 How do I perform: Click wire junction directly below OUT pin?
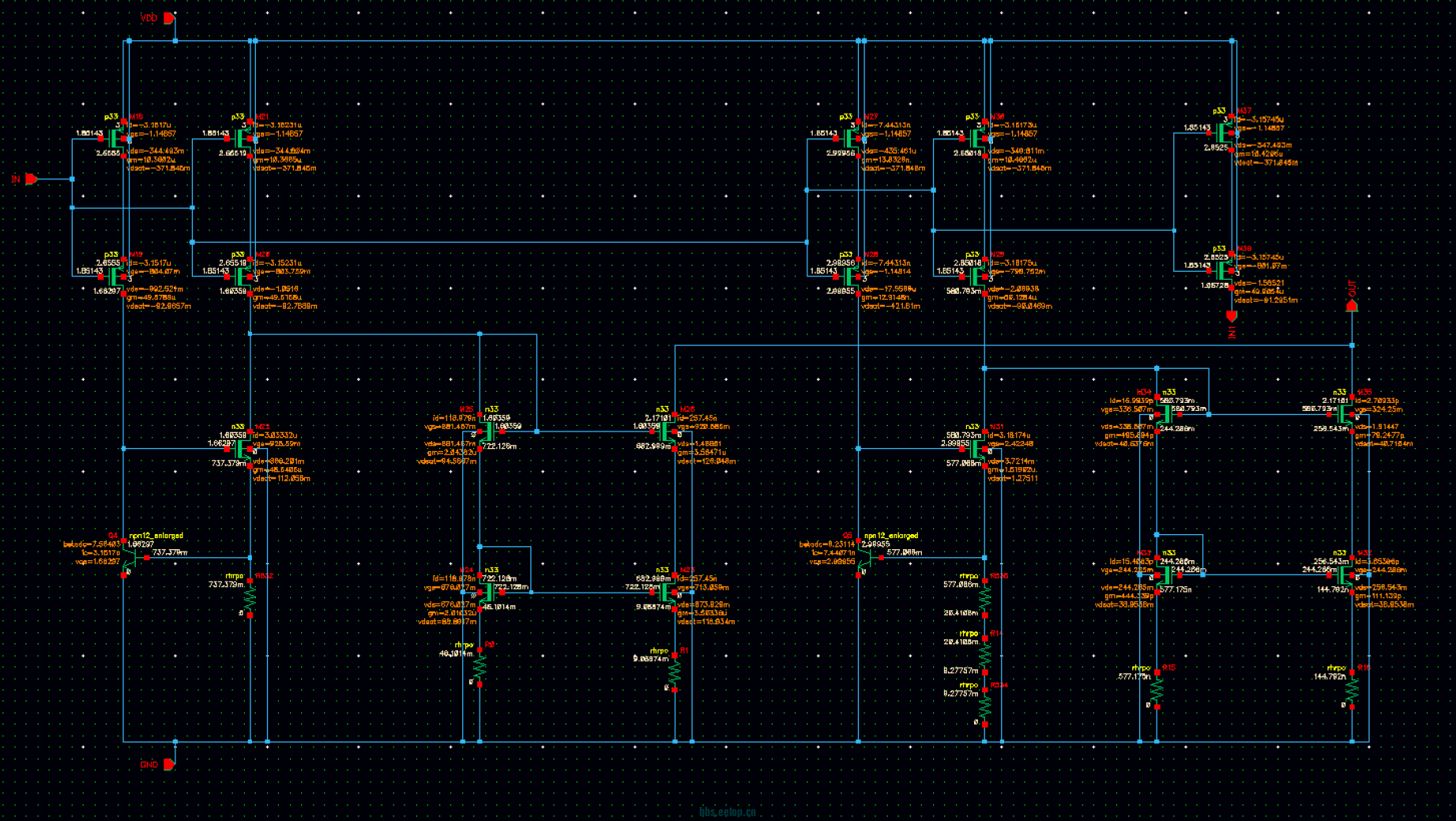point(1352,345)
